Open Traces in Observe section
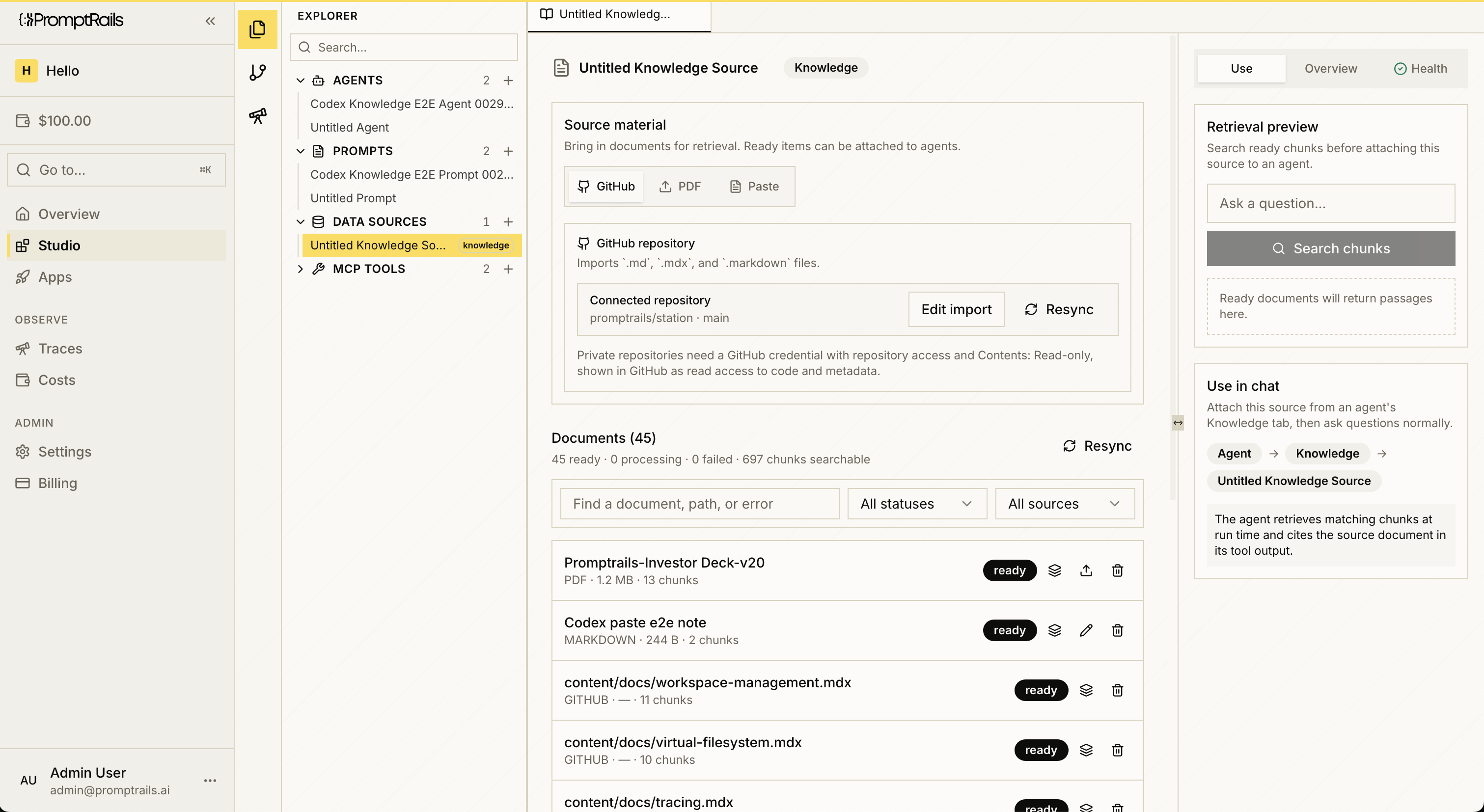Screen dimensions: 1484x812 (116, 349)
